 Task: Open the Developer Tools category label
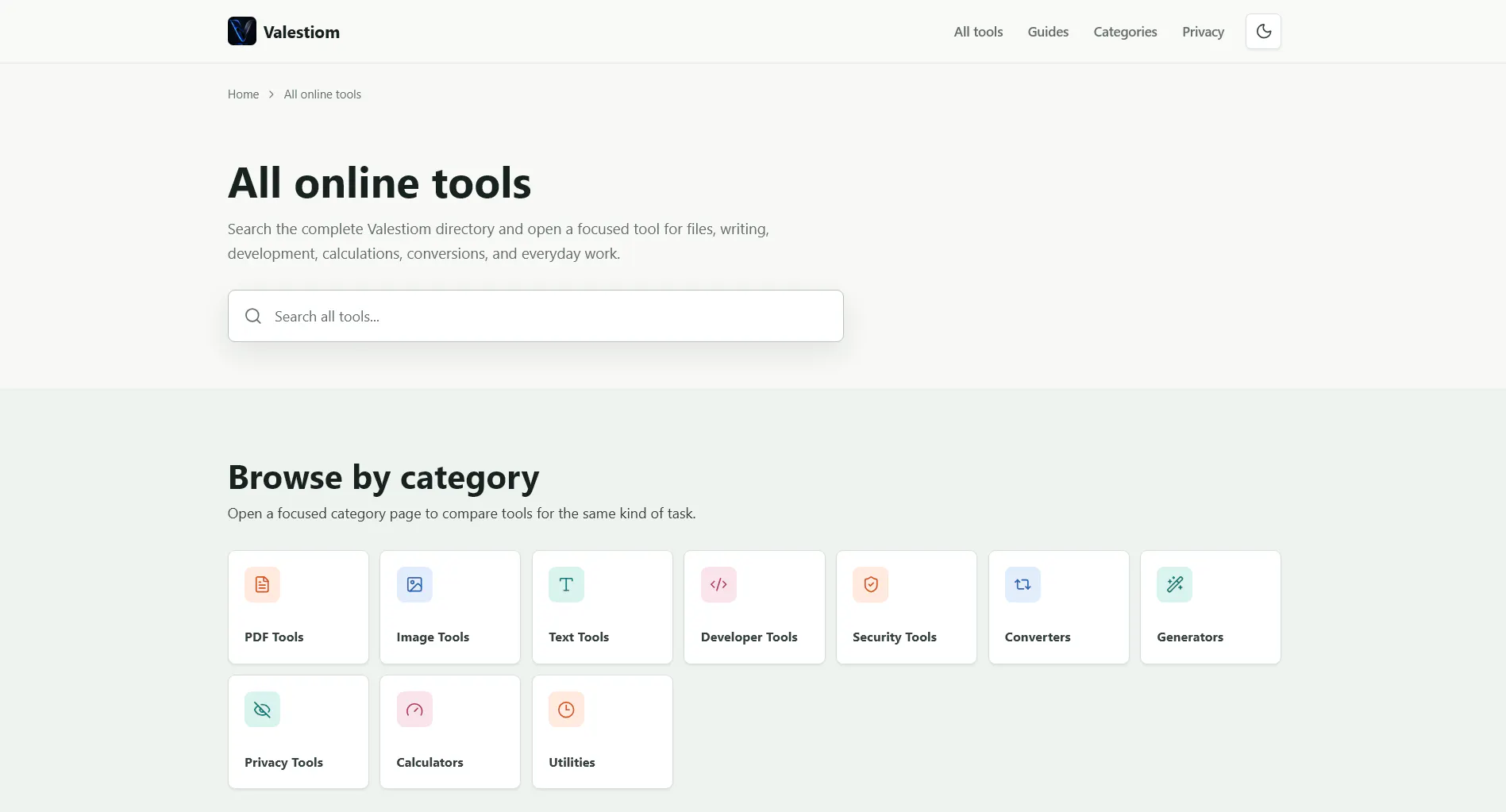pyautogui.click(x=749, y=637)
